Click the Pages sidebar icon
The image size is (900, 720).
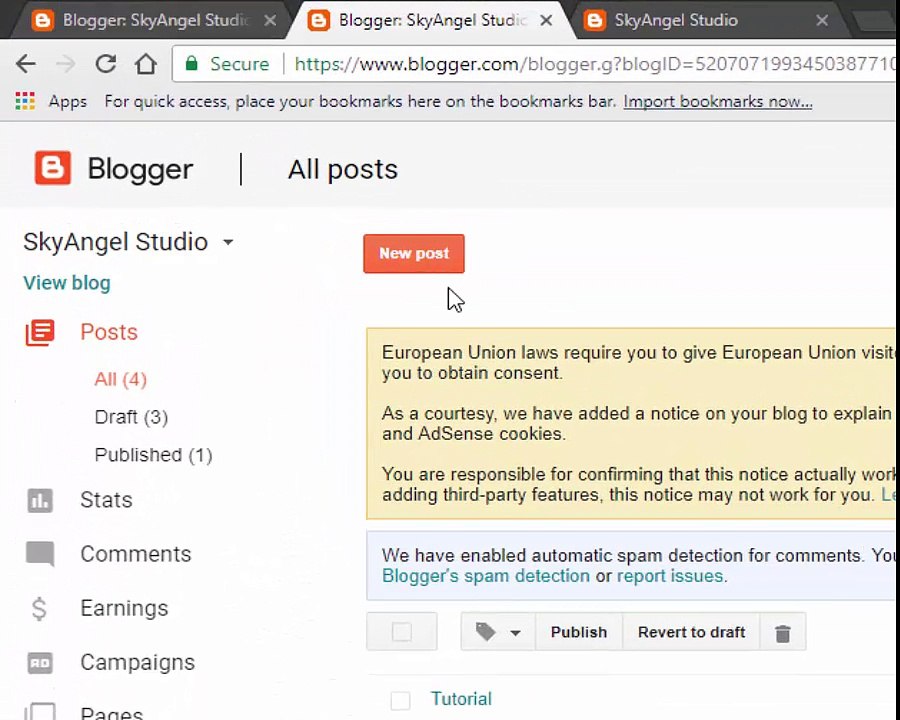tap(40, 712)
